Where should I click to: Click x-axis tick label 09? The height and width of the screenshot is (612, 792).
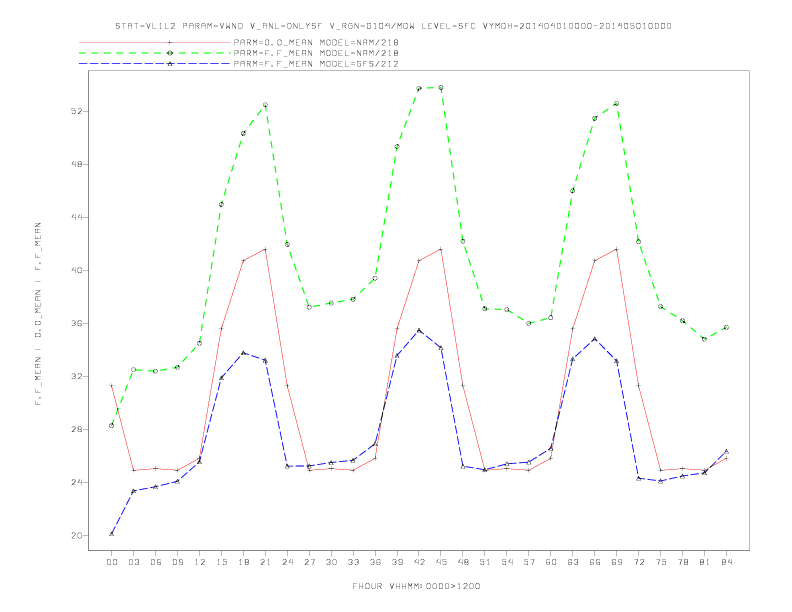tap(177, 562)
